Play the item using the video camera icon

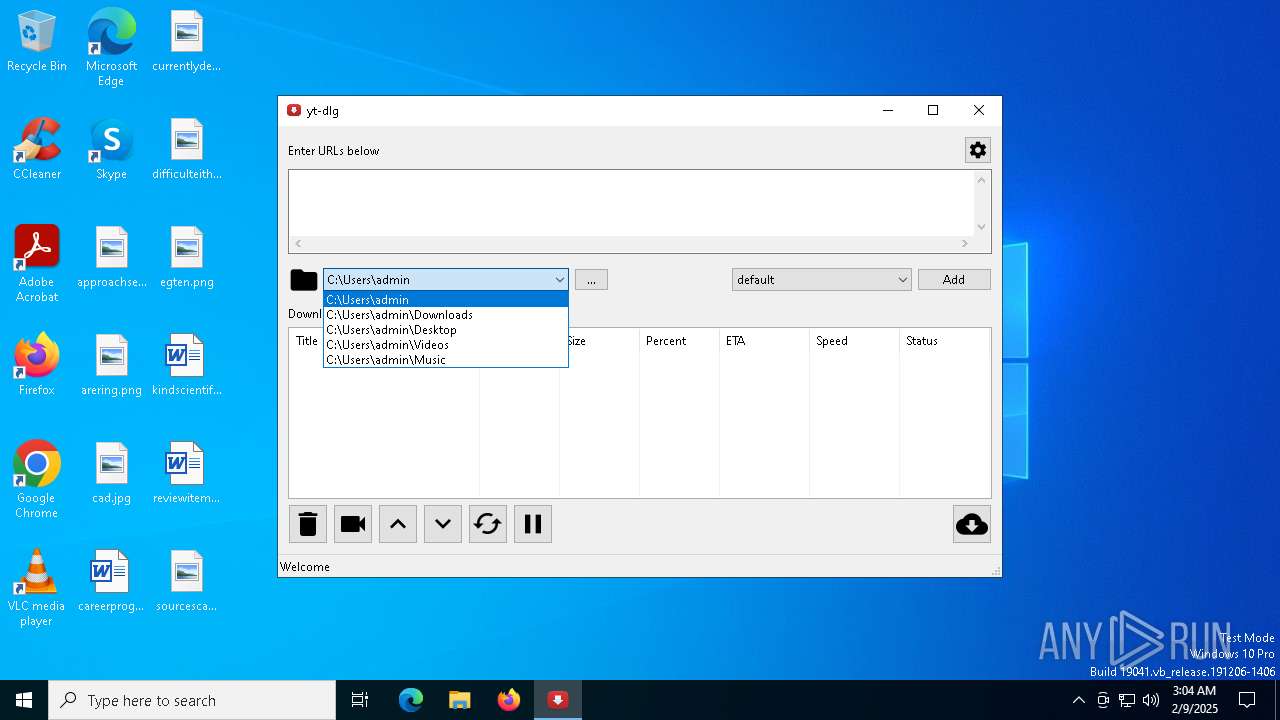[x=353, y=524]
